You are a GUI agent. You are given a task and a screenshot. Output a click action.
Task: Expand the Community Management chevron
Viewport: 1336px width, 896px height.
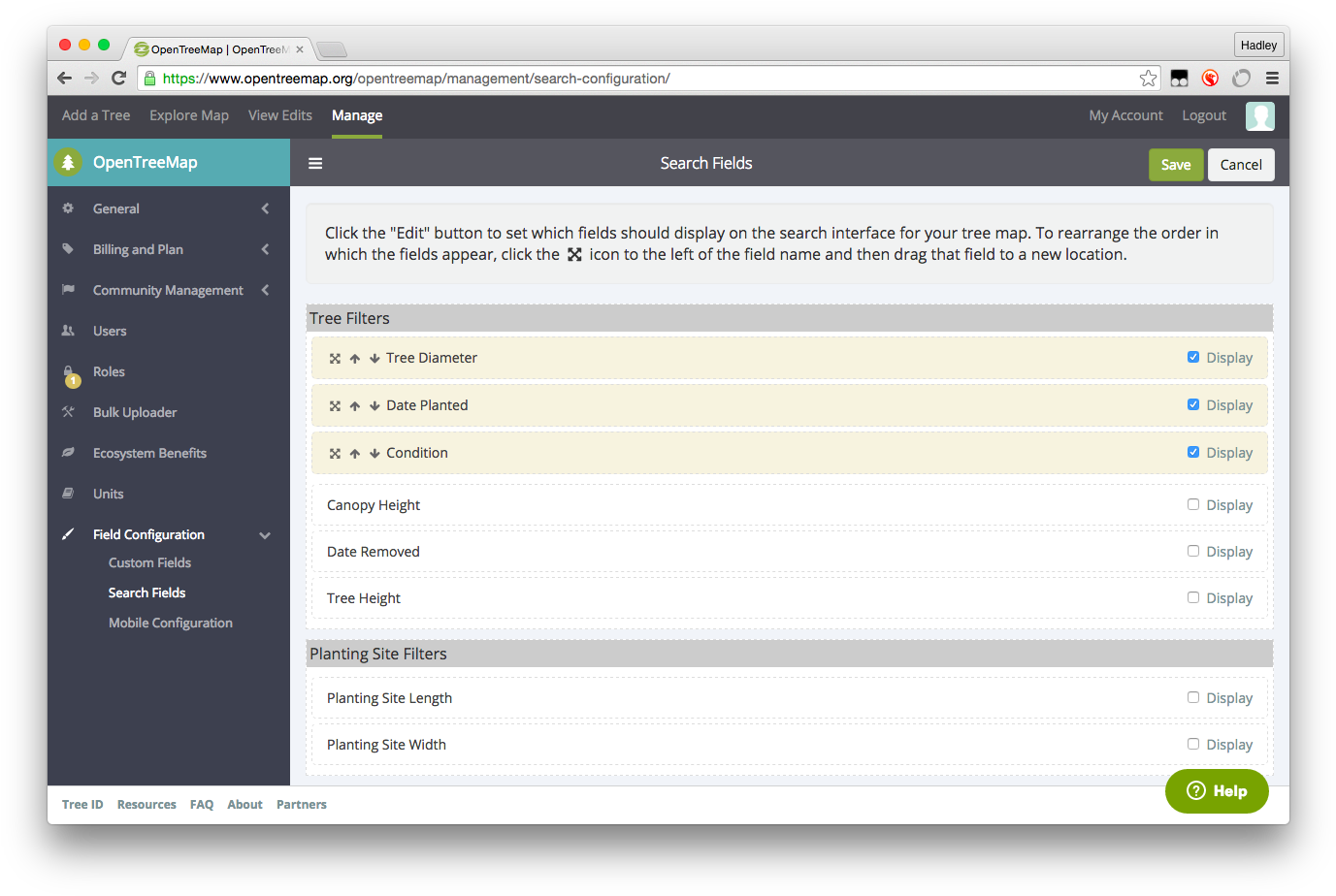[265, 290]
